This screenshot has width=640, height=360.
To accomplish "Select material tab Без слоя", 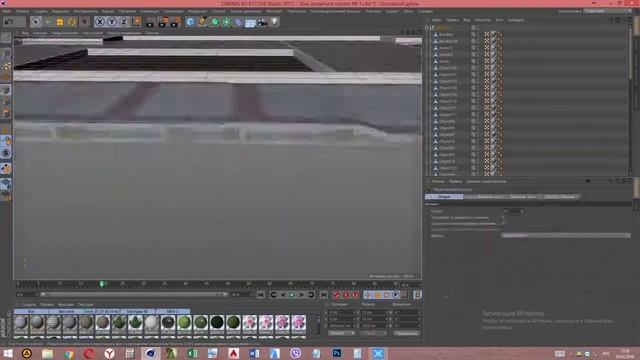I will pos(66,311).
